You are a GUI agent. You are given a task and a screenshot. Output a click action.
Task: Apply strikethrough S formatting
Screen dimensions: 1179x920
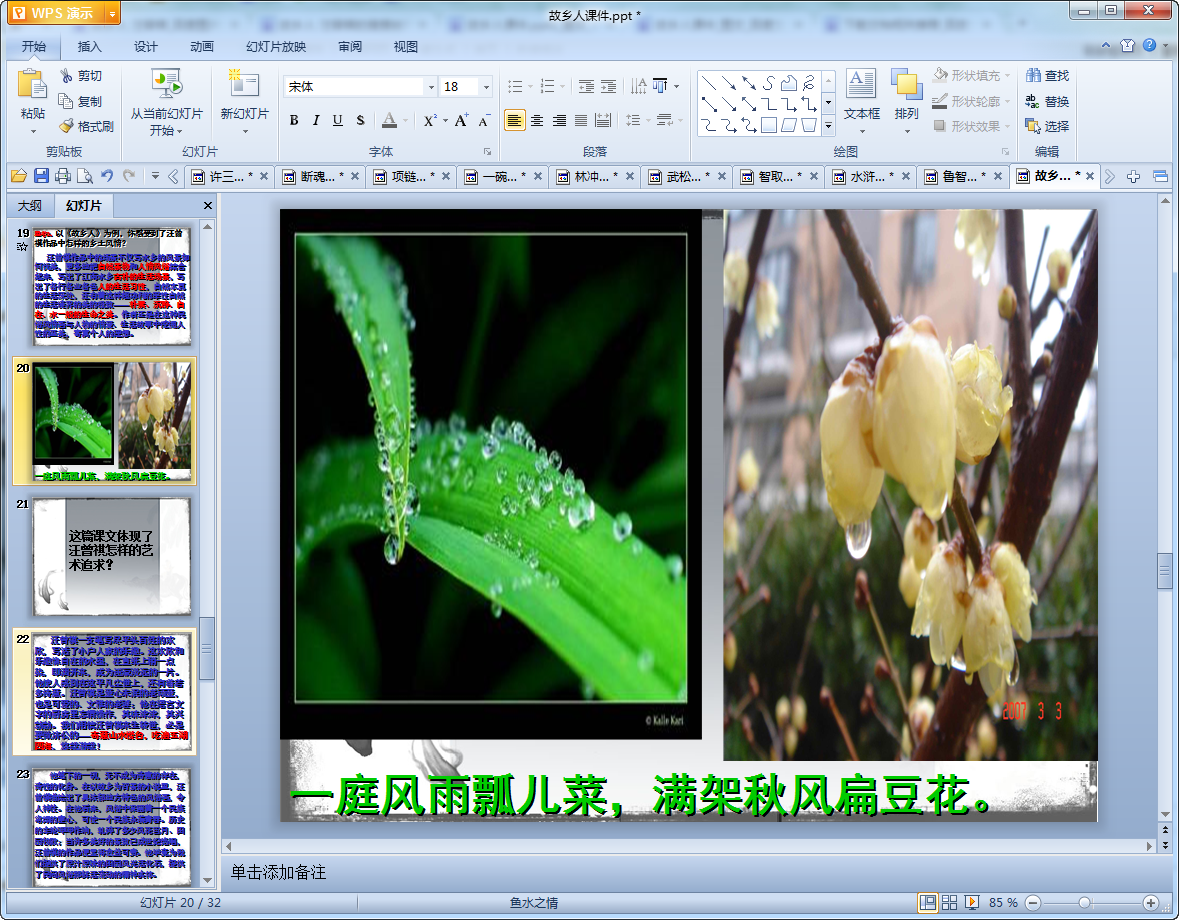[x=360, y=120]
